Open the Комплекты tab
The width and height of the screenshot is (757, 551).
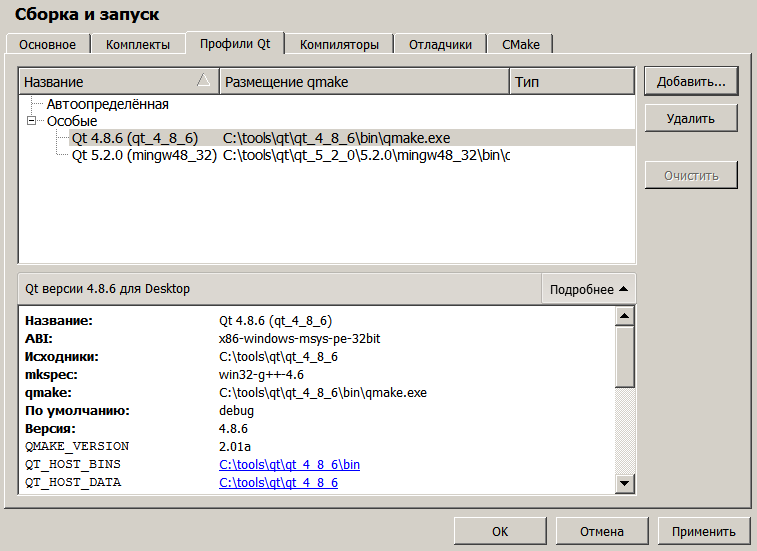[x=138, y=44]
